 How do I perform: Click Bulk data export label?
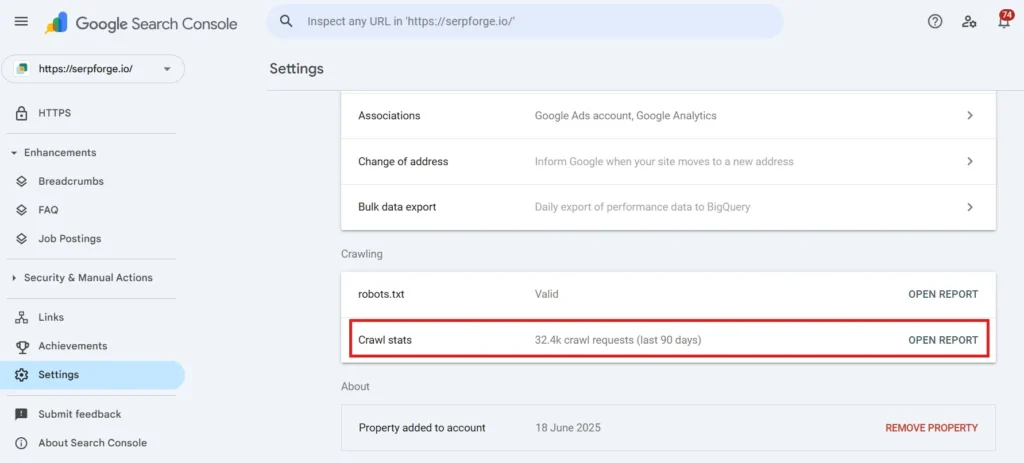point(397,207)
